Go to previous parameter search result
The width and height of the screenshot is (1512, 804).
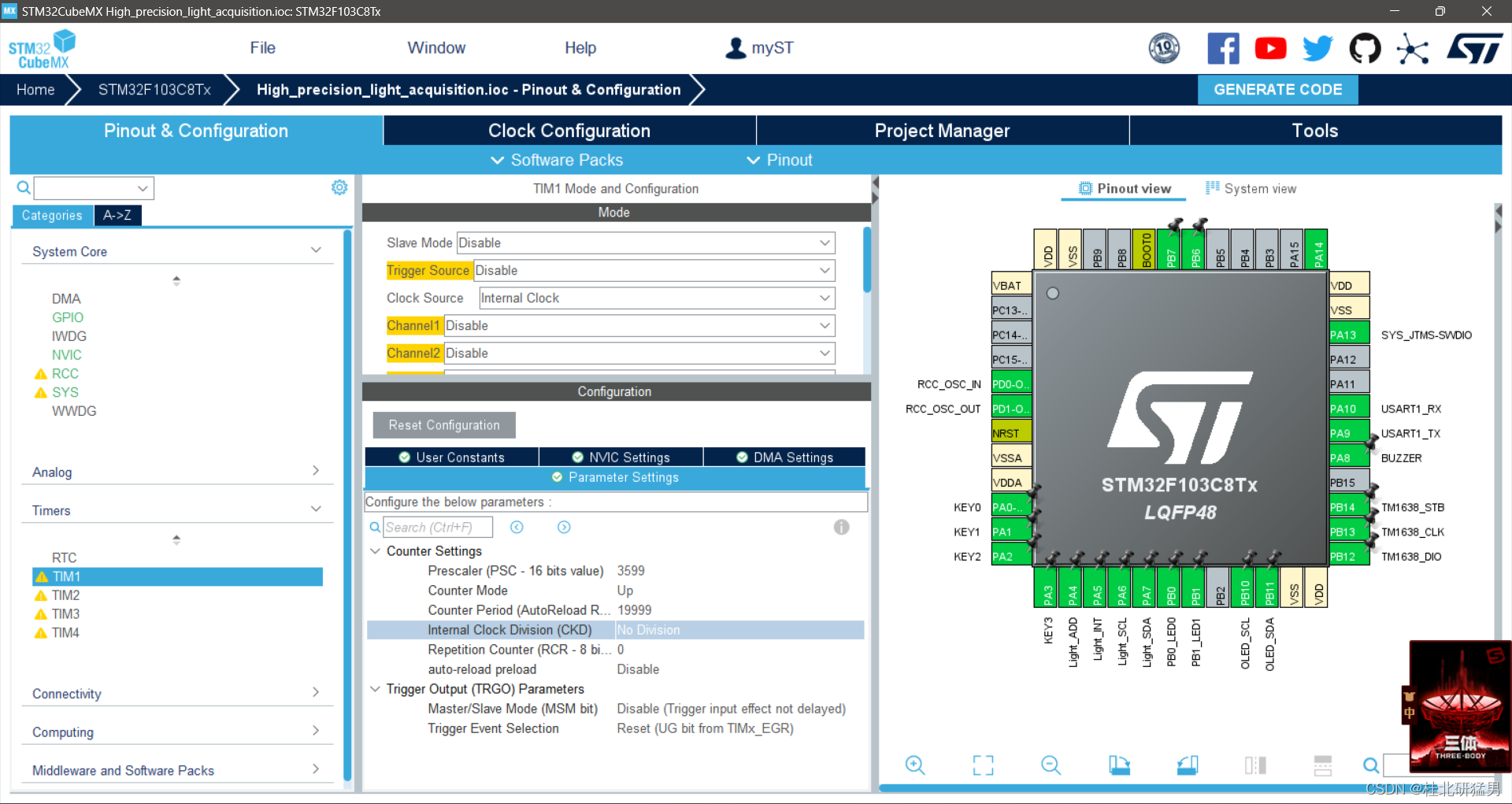tap(517, 527)
